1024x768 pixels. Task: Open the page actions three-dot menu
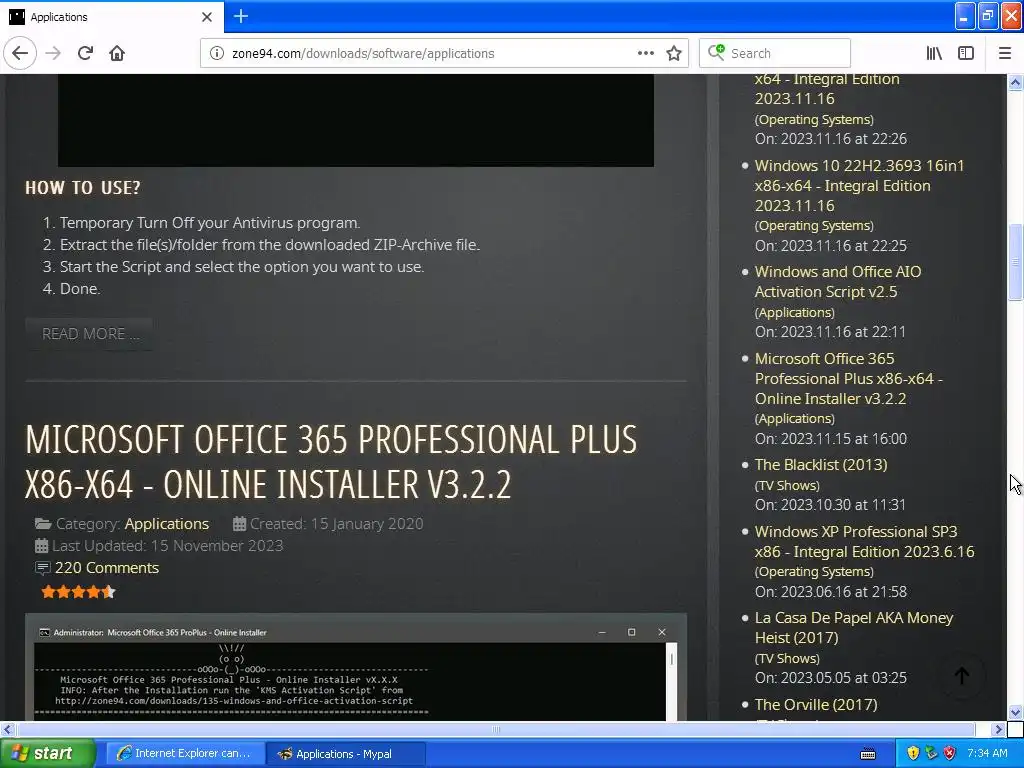click(x=645, y=53)
